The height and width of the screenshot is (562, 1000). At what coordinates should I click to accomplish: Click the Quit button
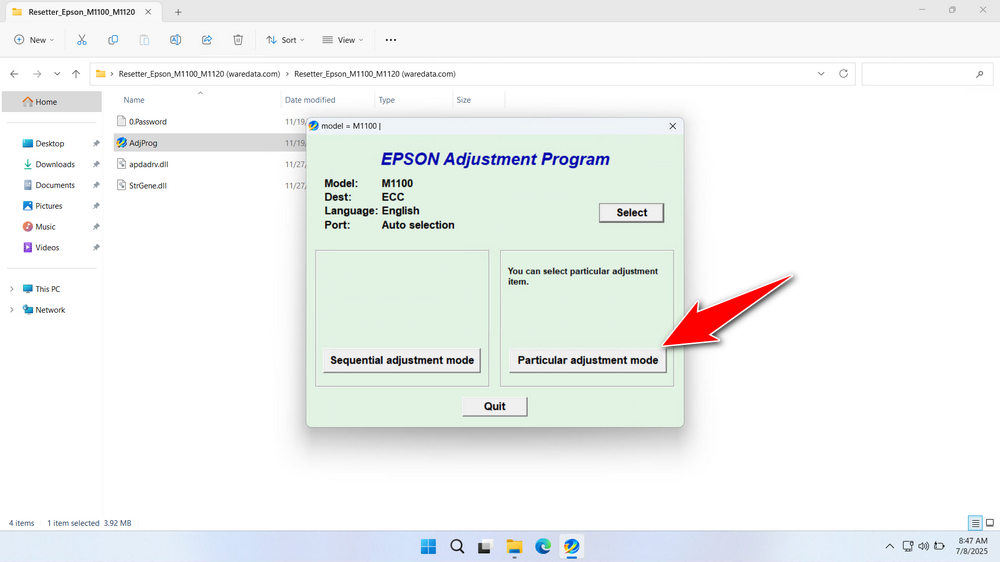(x=494, y=406)
